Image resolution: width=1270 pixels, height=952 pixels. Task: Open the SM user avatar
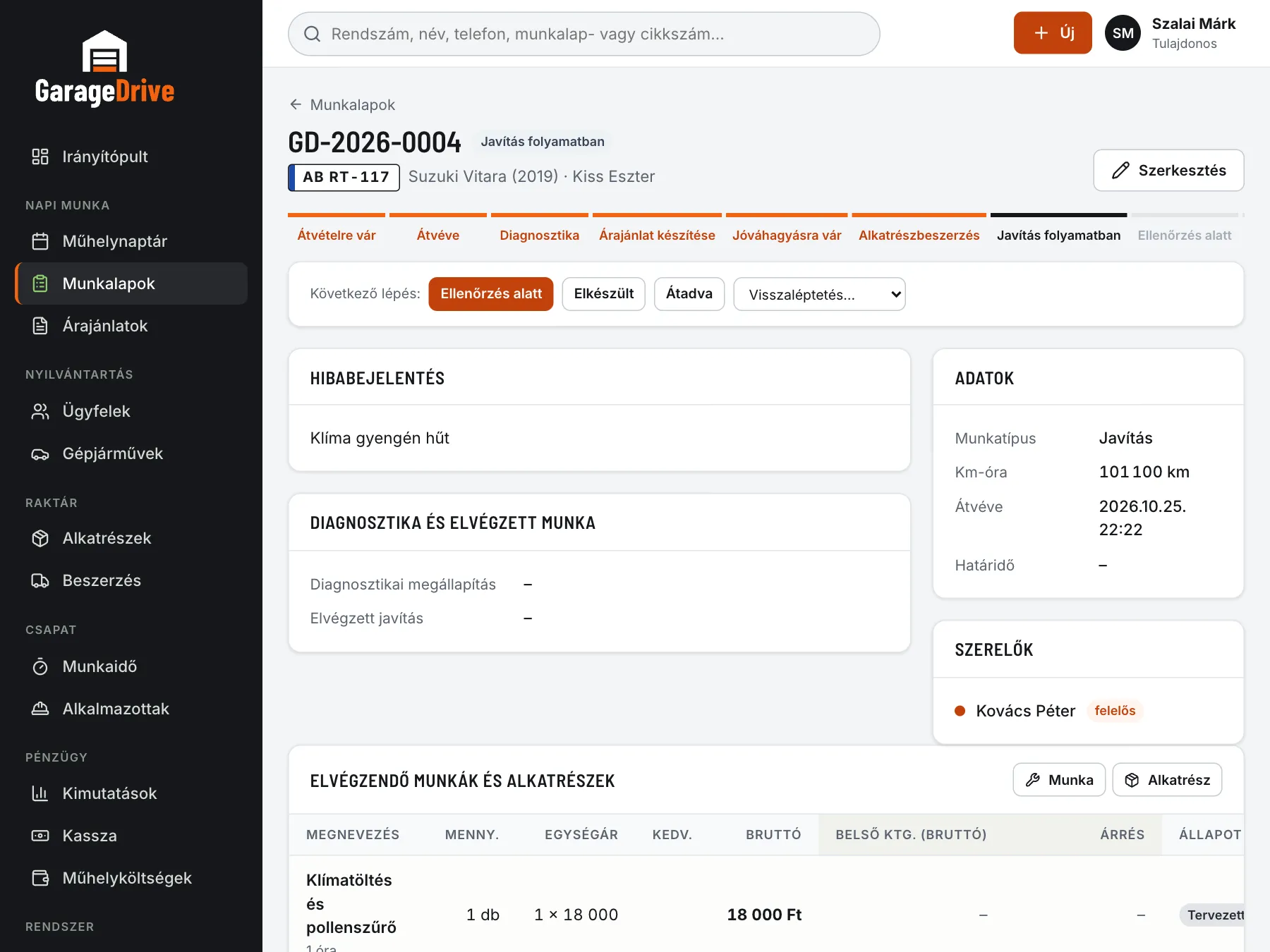(1123, 32)
